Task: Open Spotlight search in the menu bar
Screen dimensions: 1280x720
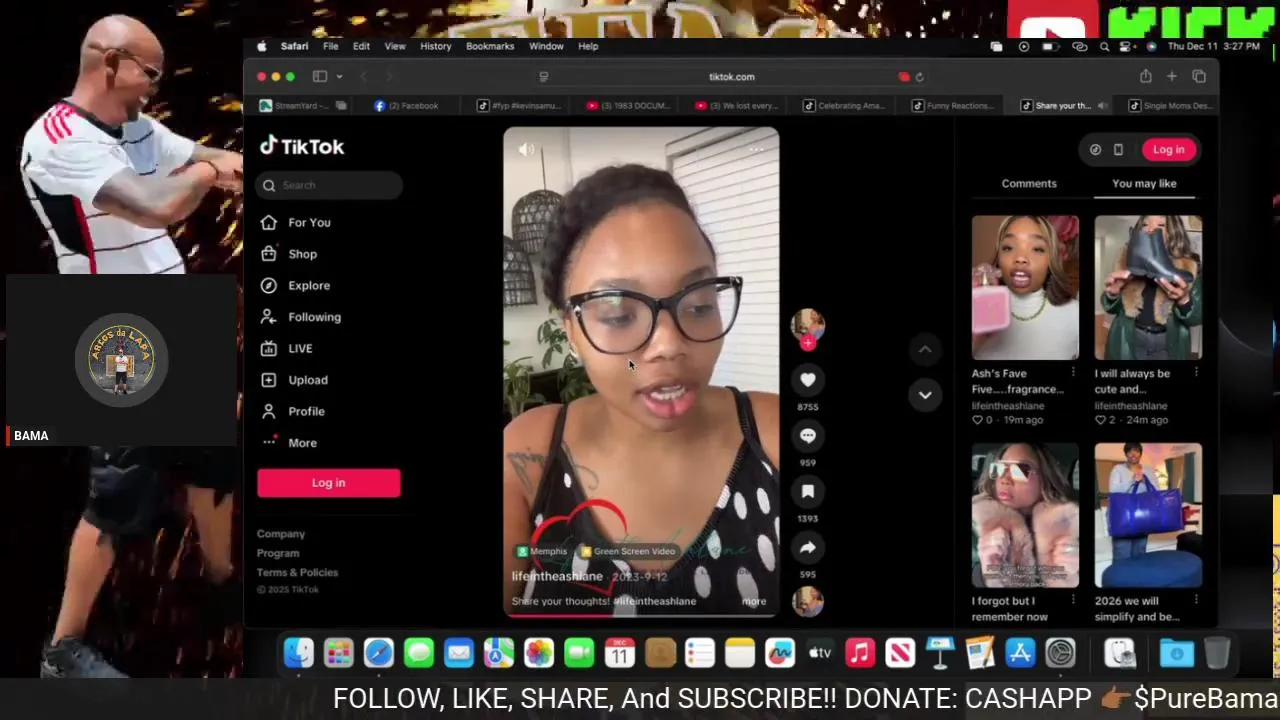Action: point(1104,46)
